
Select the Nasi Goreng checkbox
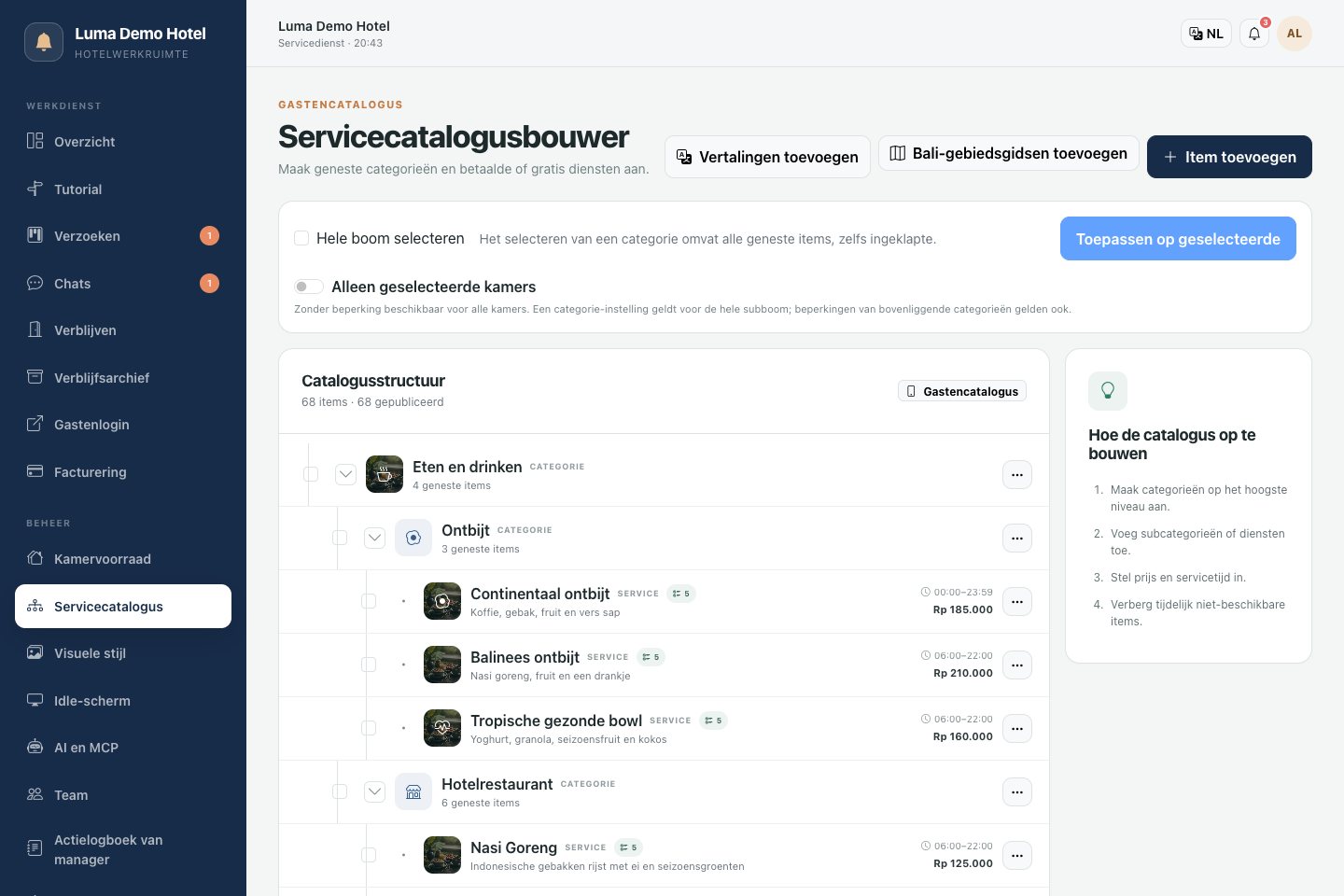(x=369, y=855)
